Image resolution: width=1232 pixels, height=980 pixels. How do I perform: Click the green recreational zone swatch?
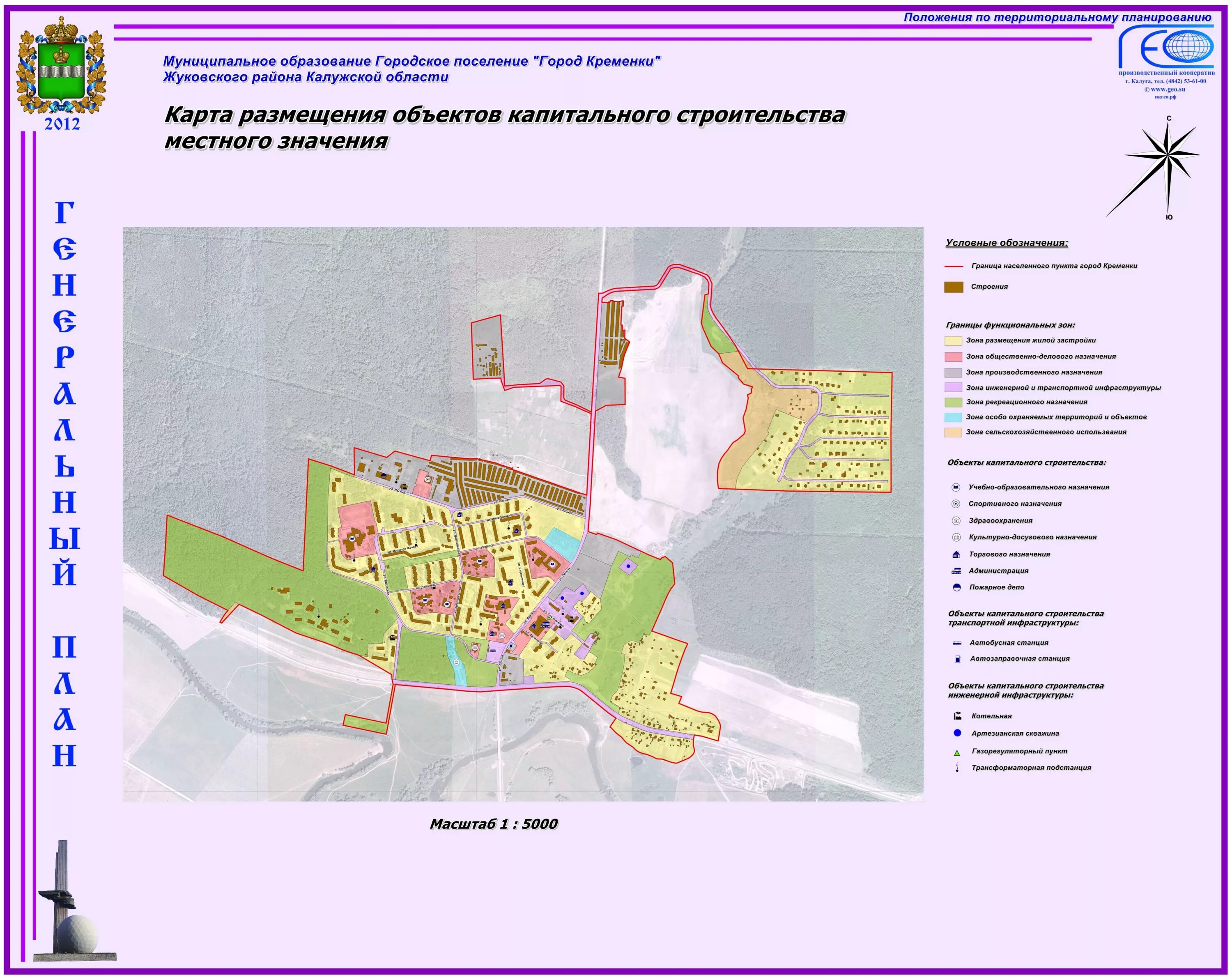click(953, 402)
